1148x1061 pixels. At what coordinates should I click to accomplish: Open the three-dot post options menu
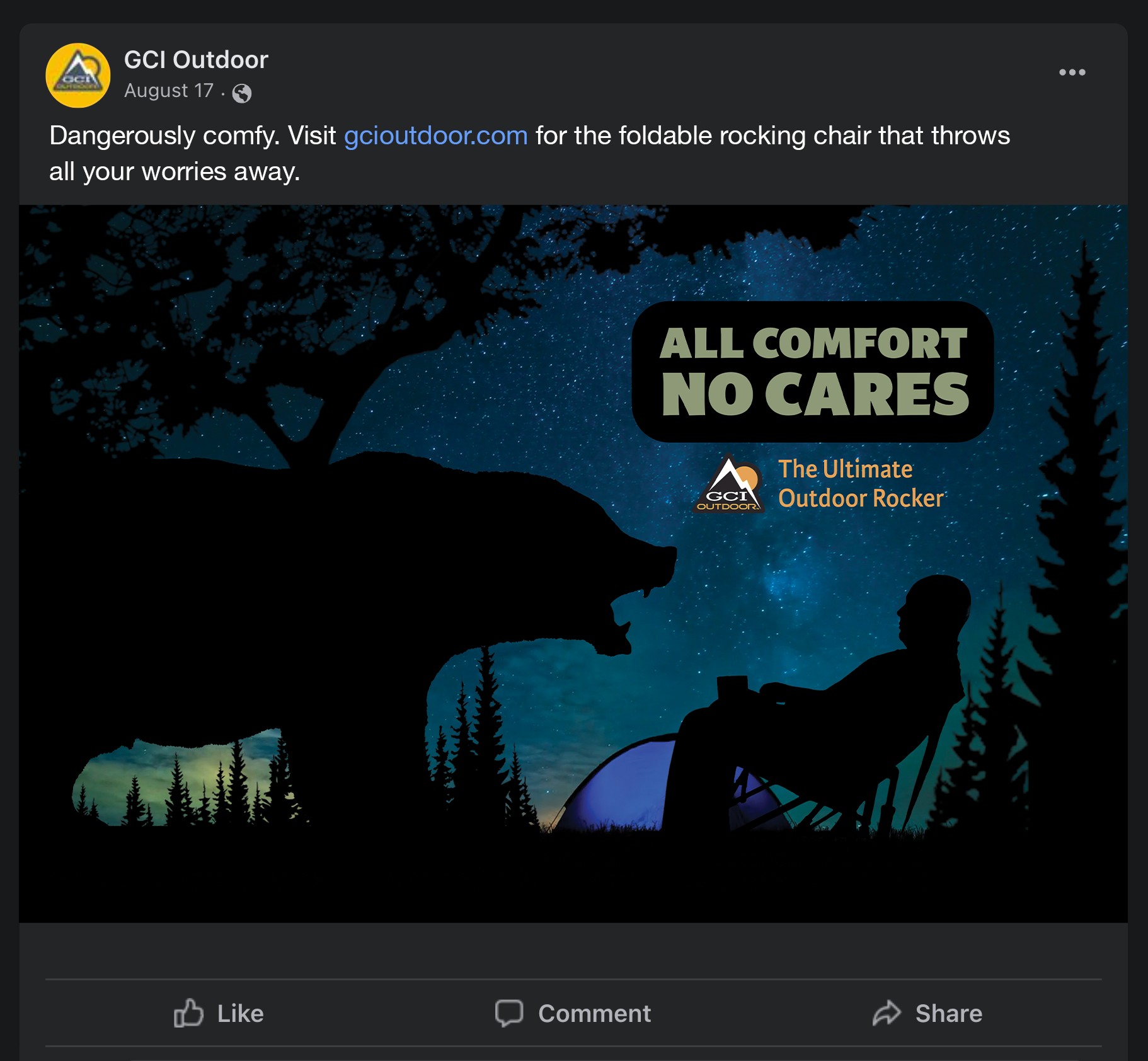pyautogui.click(x=1072, y=72)
